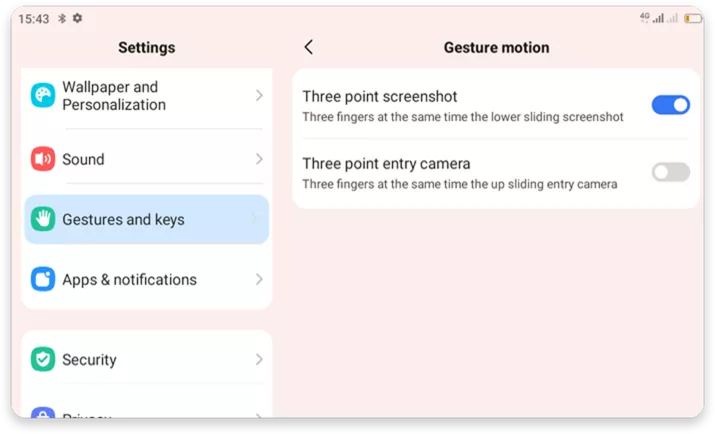The height and width of the screenshot is (434, 715).
Task: Click the chevron beside Apps & notifications
Action: (x=259, y=279)
